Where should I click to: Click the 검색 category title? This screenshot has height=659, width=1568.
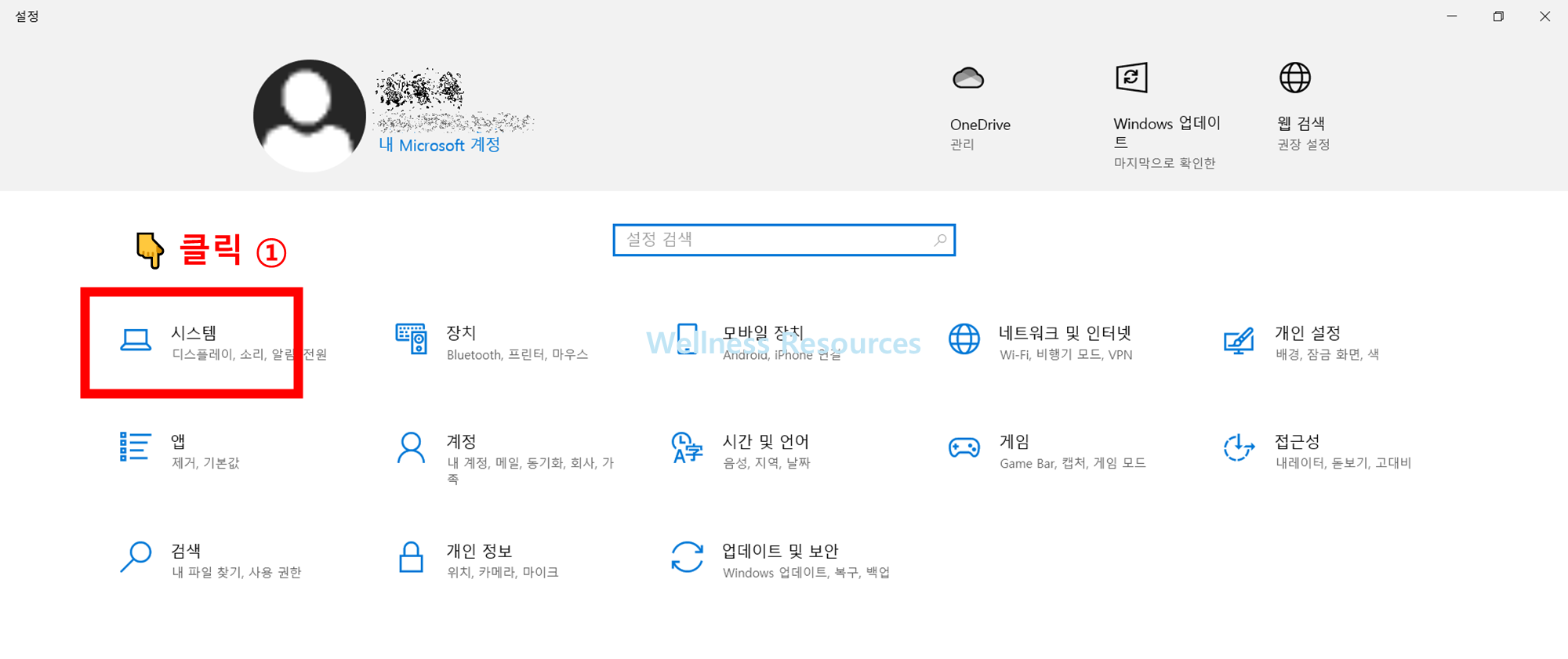[187, 551]
